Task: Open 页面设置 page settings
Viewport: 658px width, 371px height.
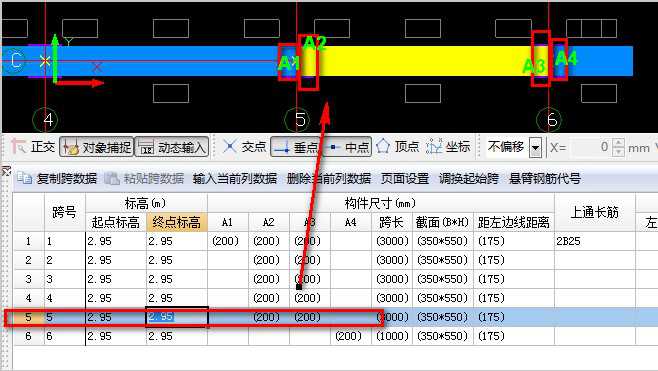Action: click(405, 179)
